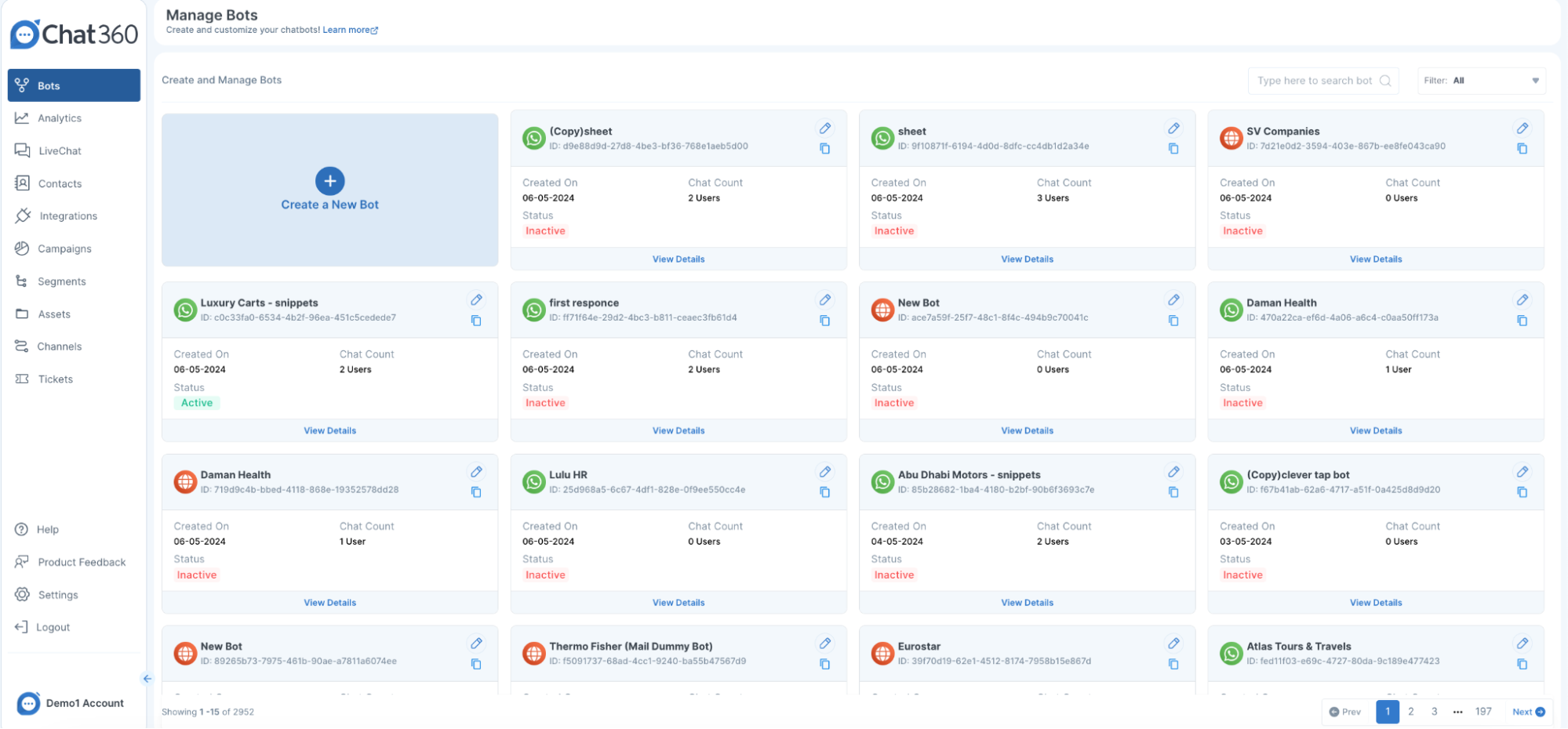Edit the Eurostar bot
Screen dimensions: 1568x729
point(1173,644)
